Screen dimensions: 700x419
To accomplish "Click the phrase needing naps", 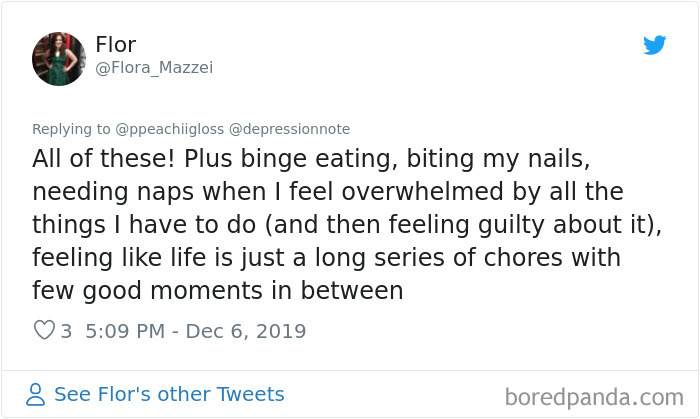I will point(107,192).
